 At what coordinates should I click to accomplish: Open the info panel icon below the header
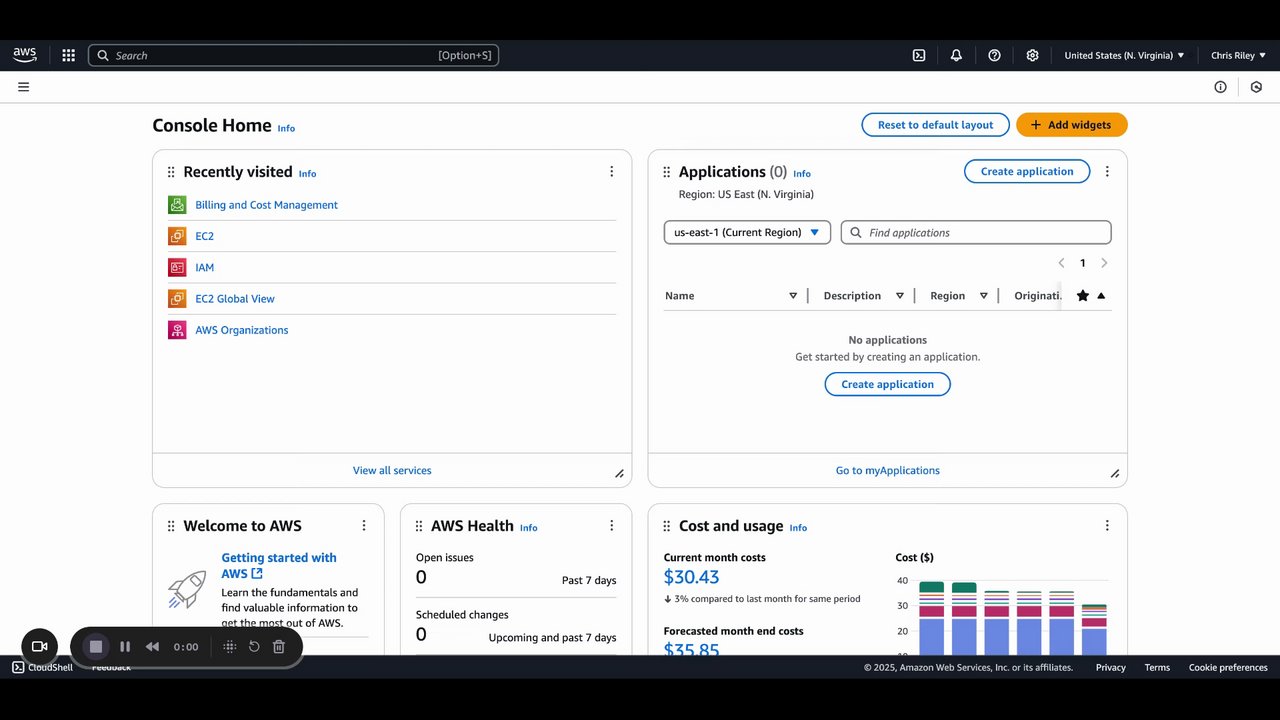click(x=1220, y=87)
